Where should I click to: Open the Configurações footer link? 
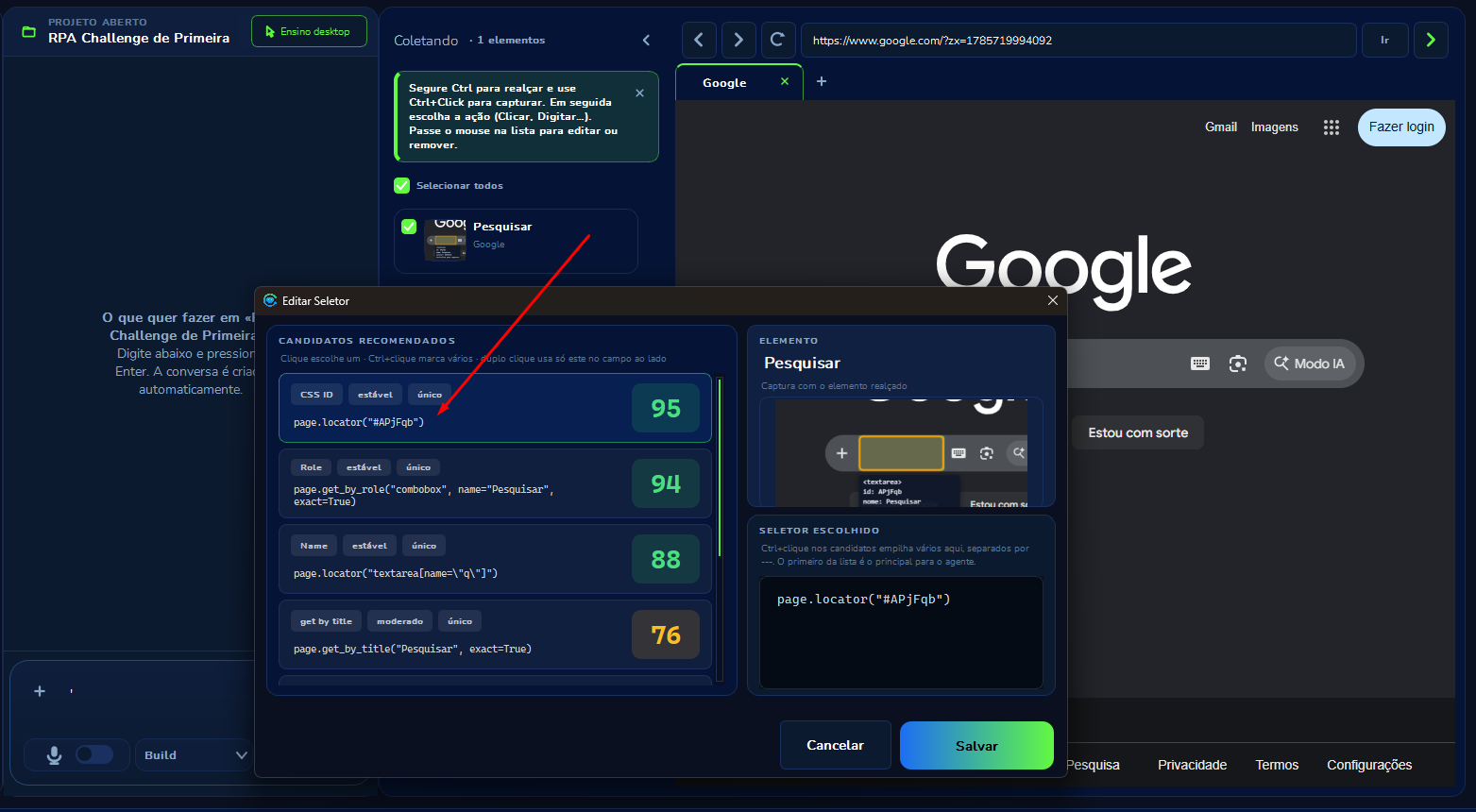coord(1369,765)
